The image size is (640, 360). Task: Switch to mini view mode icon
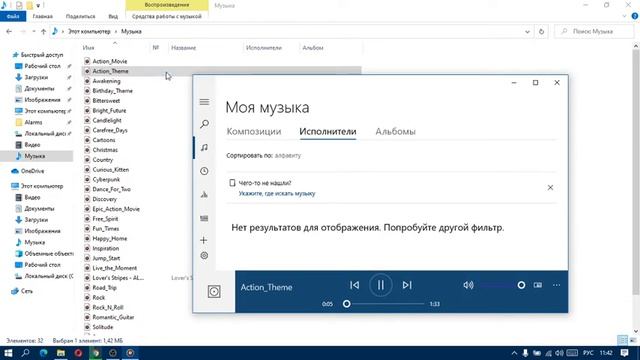coord(538,285)
